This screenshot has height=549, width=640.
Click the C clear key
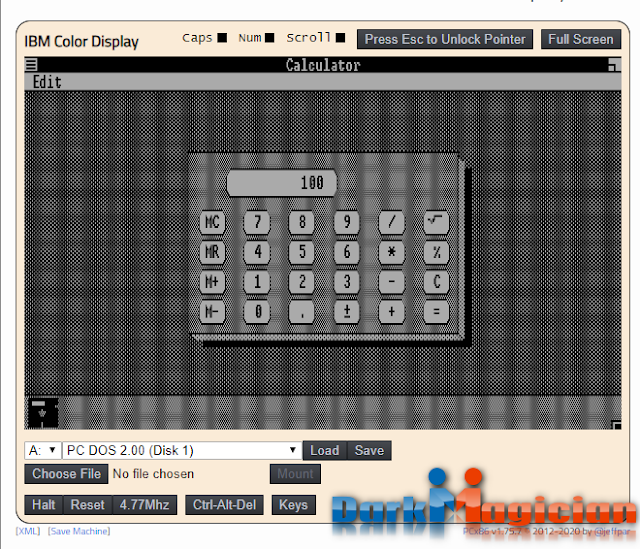tap(436, 282)
